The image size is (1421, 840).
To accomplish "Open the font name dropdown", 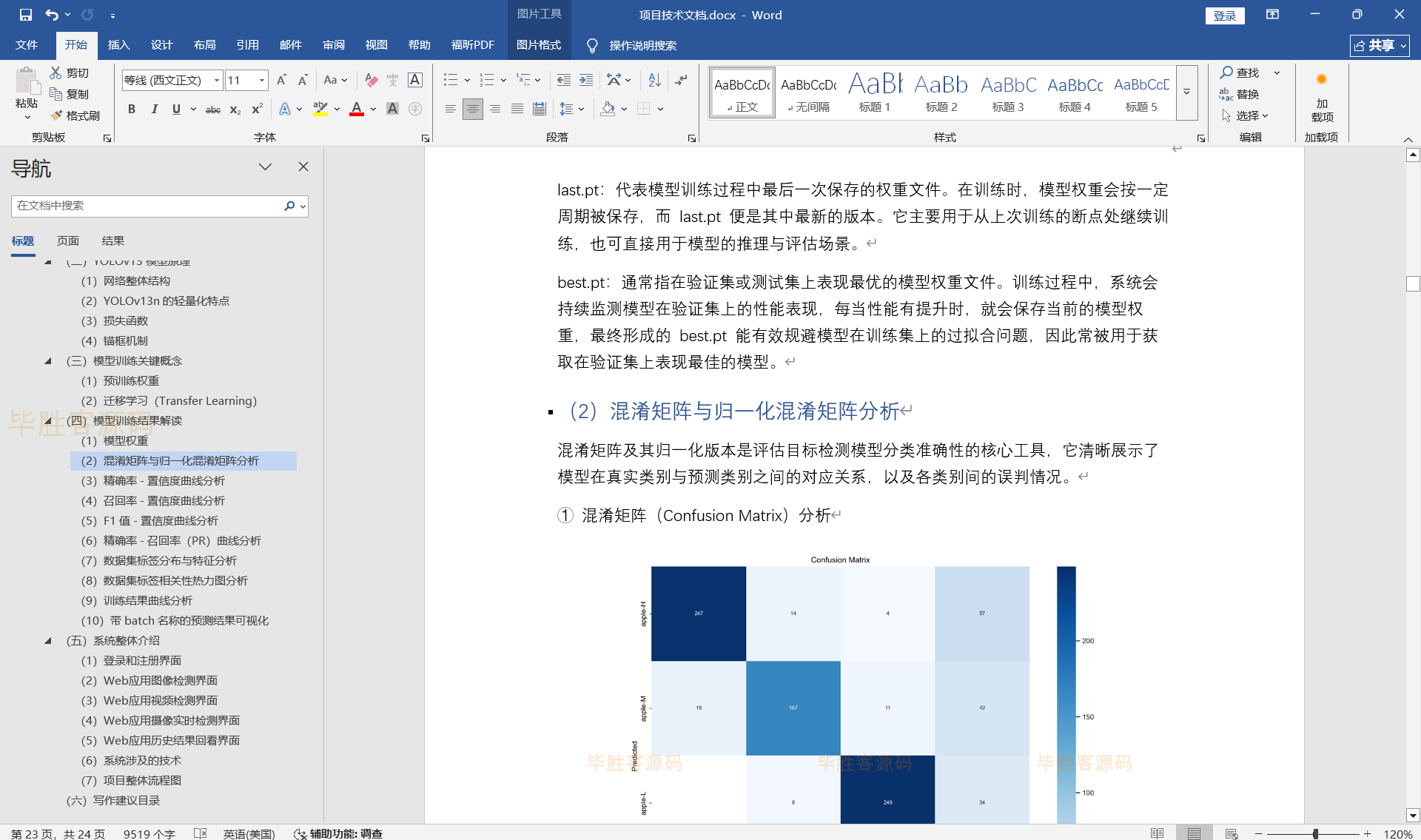I will click(x=217, y=80).
